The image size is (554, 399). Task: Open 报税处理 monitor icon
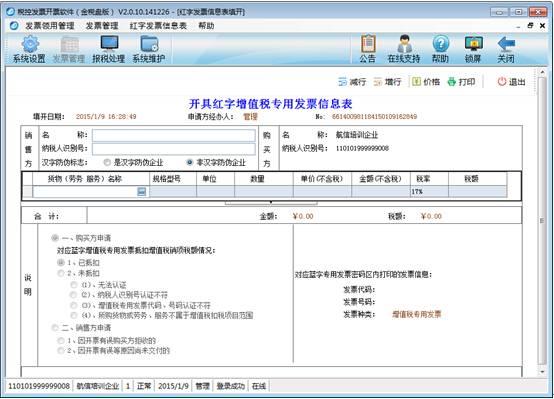coord(109,44)
